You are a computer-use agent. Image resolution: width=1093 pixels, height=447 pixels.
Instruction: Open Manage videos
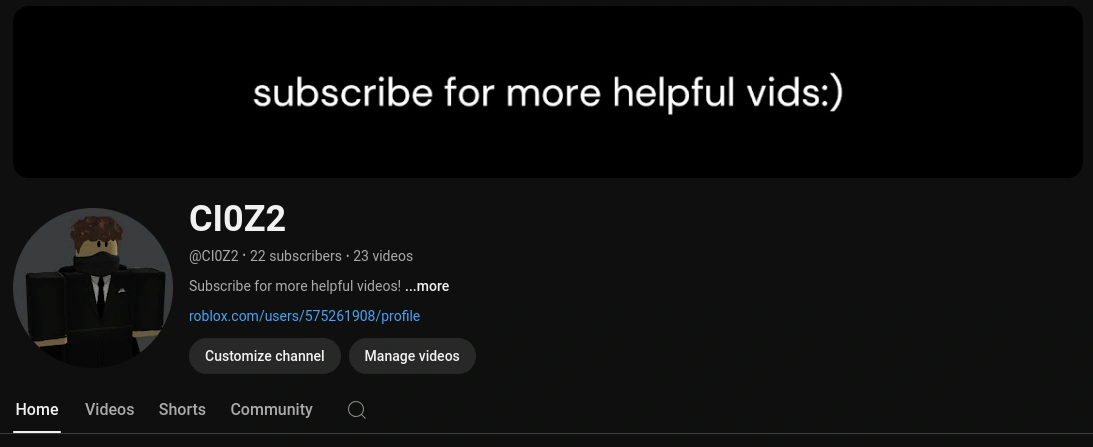[412, 356]
